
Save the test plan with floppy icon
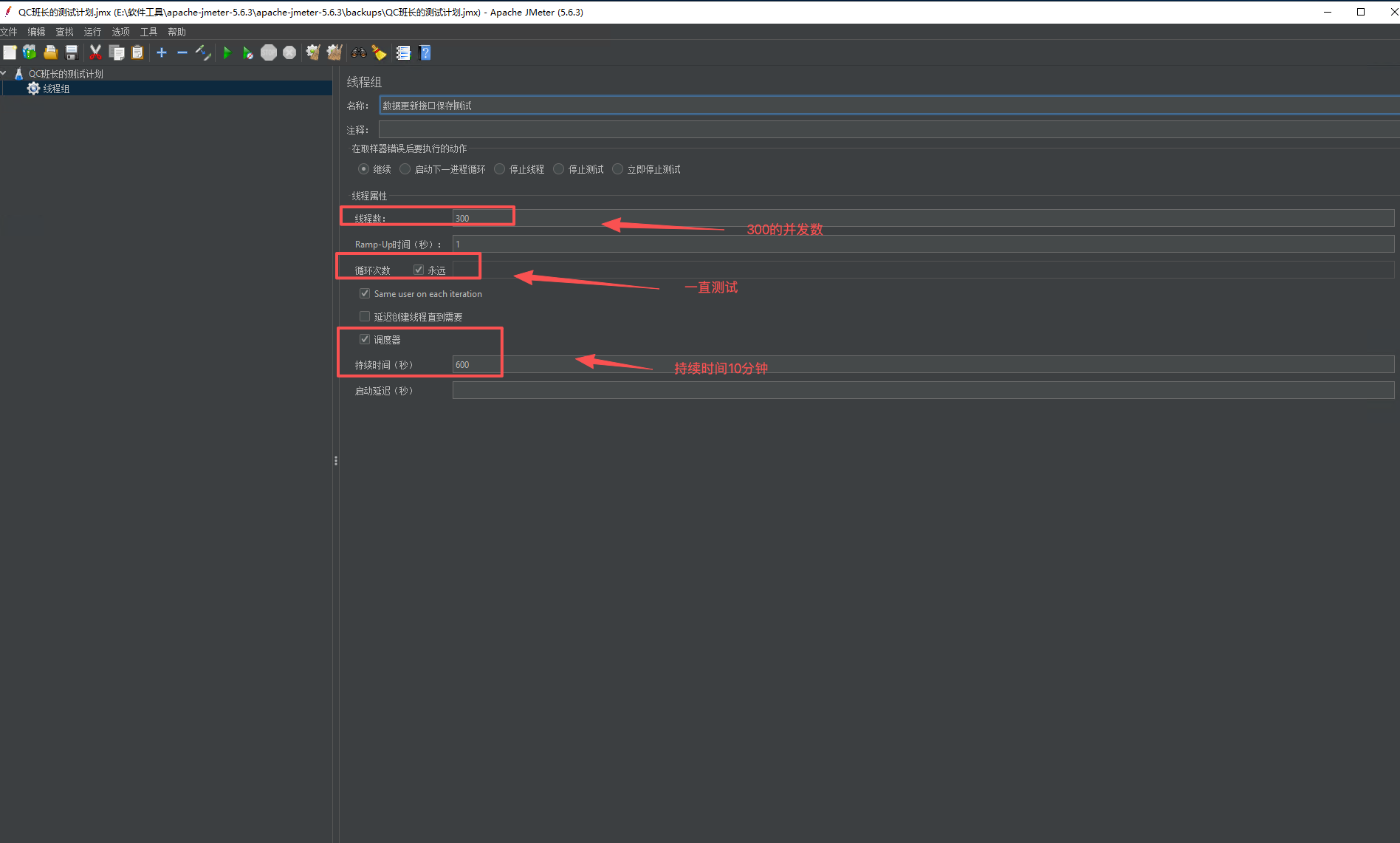tap(72, 52)
